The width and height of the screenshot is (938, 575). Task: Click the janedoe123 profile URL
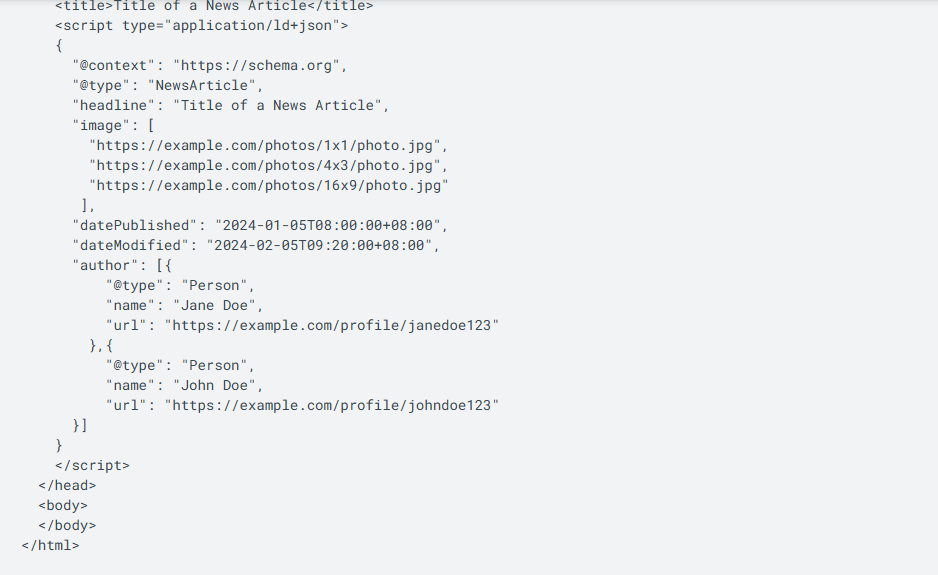tap(331, 326)
